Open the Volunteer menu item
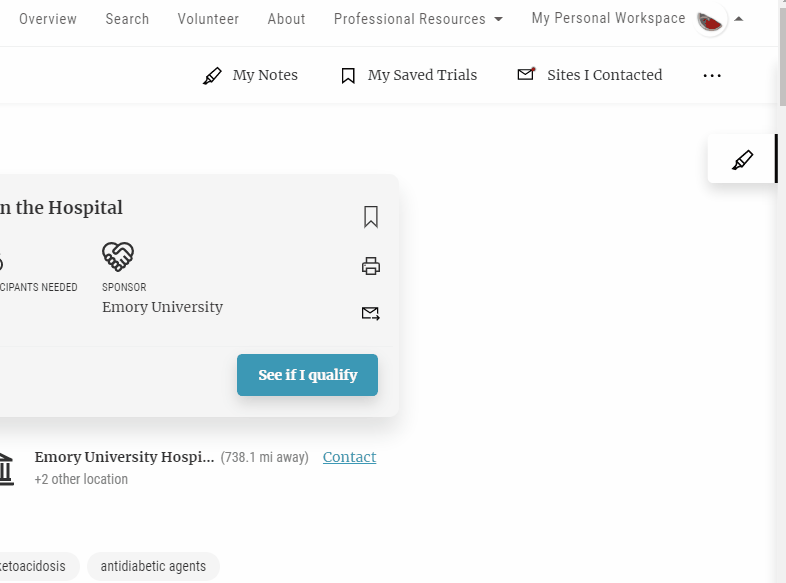The height and width of the screenshot is (583, 786). tap(208, 19)
